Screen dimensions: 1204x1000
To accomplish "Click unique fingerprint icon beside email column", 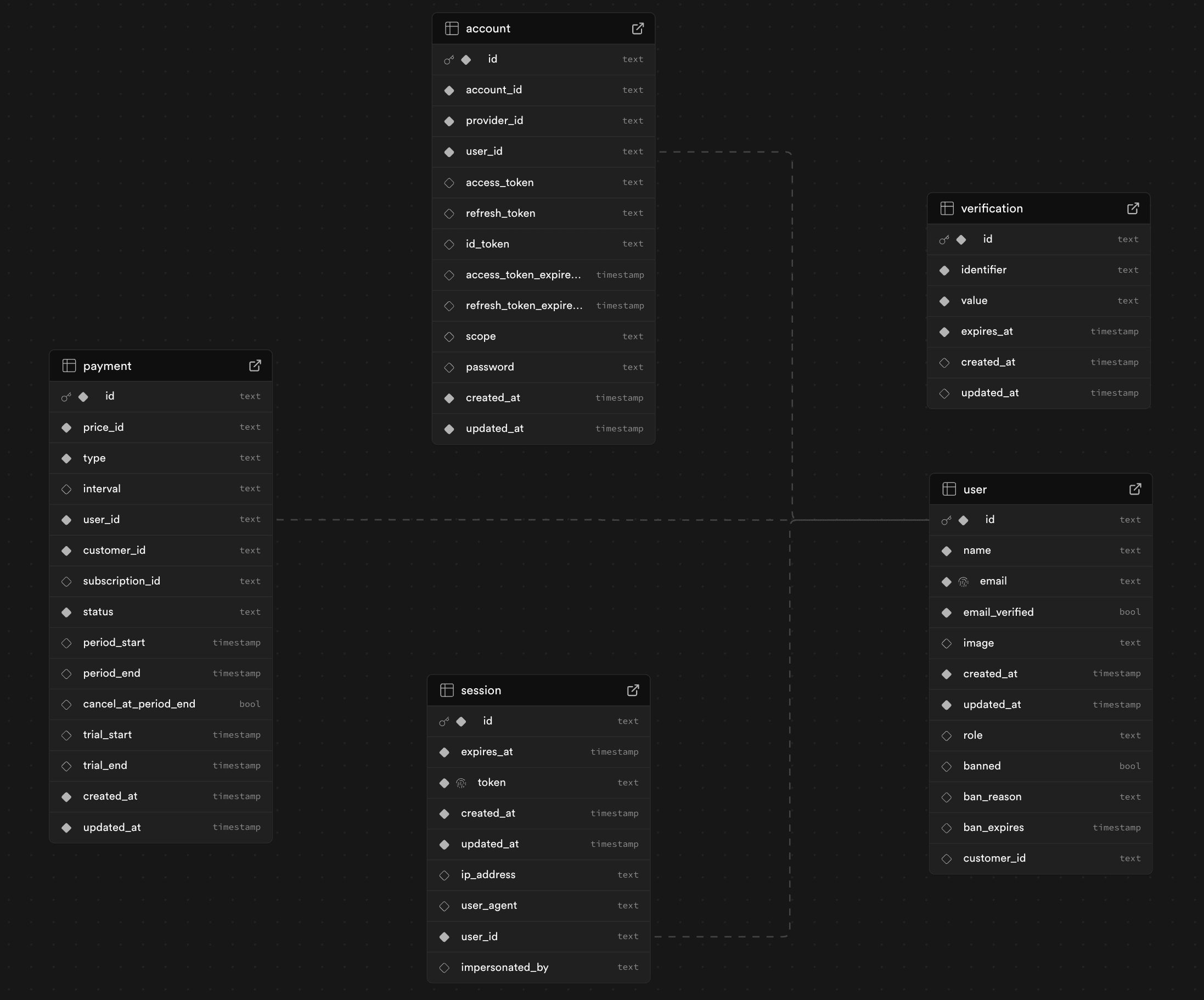I will click(x=963, y=582).
